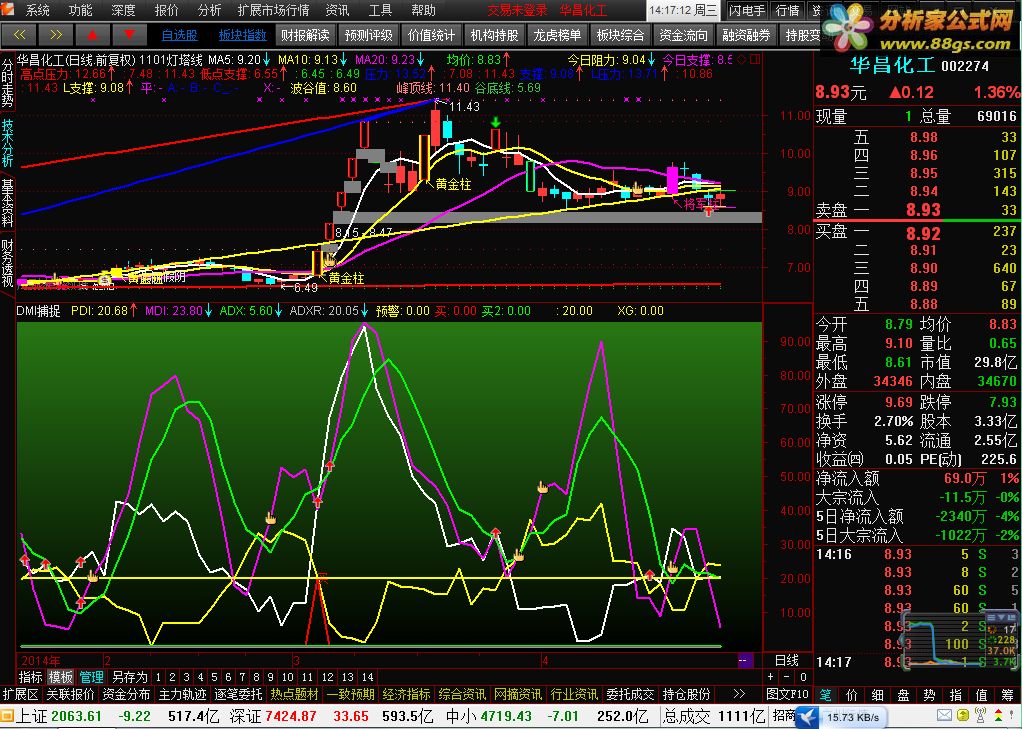Click the blue bird network speed widget
1022x729 pixels.
tap(841, 717)
